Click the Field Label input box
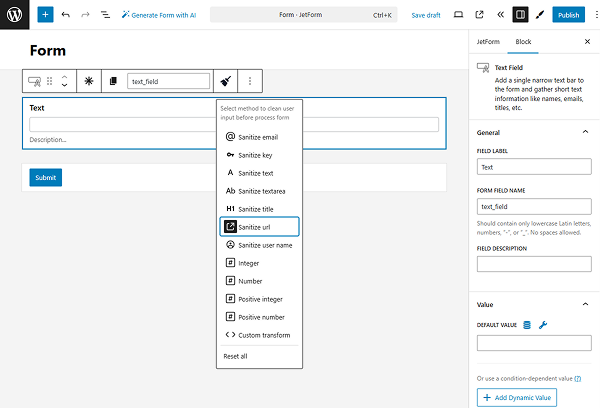The image size is (600, 408). tap(527, 167)
